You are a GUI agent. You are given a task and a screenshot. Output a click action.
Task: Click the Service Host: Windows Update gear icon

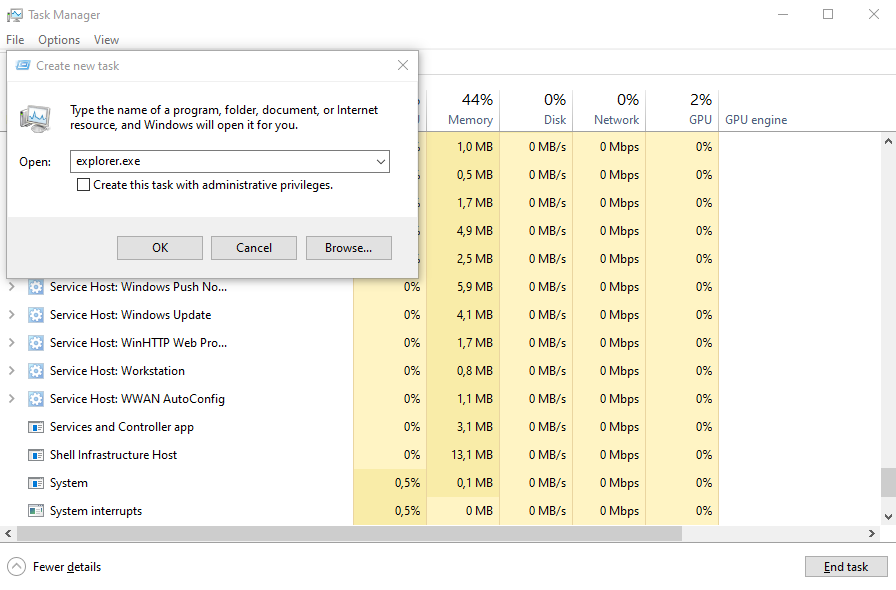click(36, 315)
